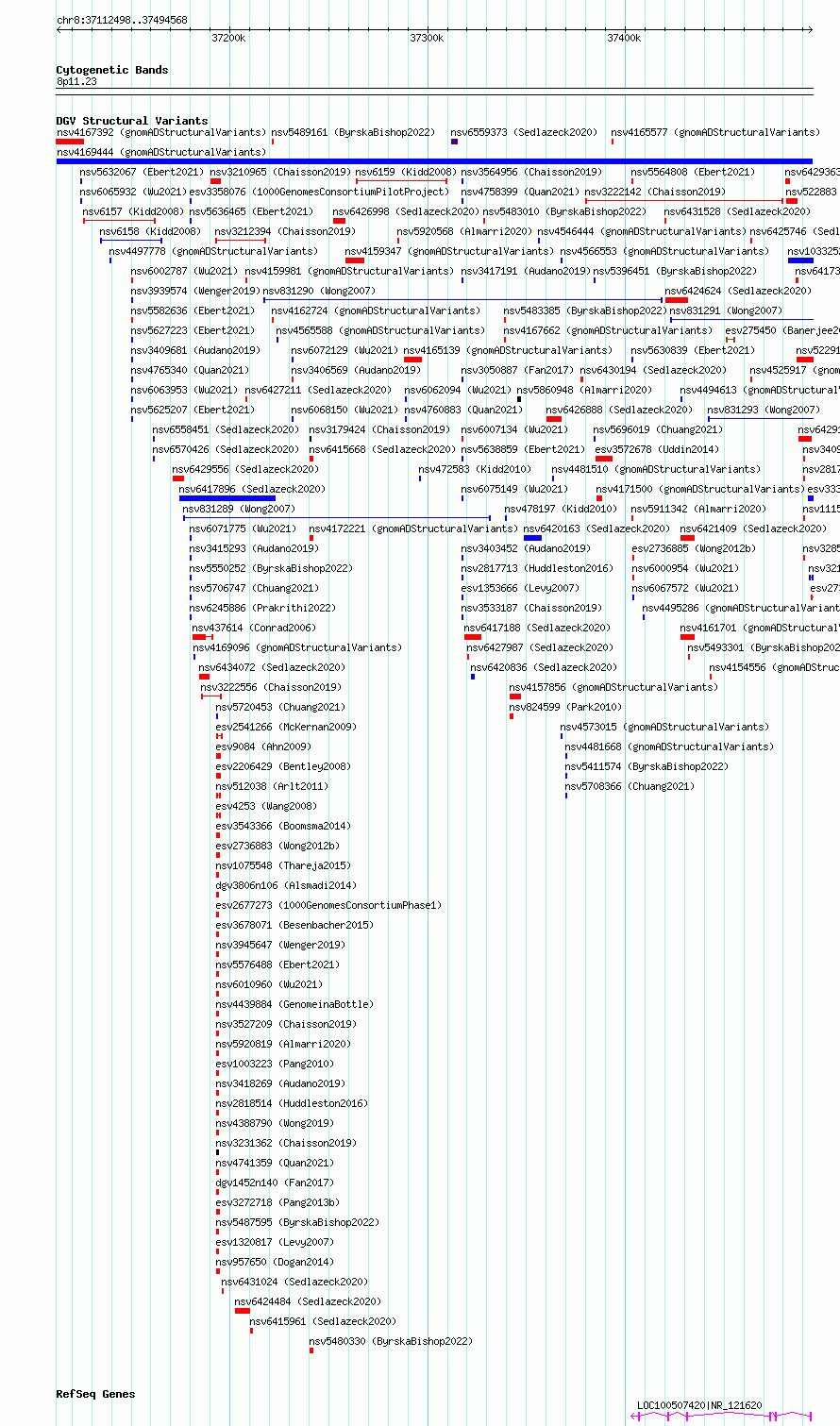The image size is (840, 1426).
Task: Open nsv4497778 gnomADStructuralVariants entry
Action: [x=214, y=251]
